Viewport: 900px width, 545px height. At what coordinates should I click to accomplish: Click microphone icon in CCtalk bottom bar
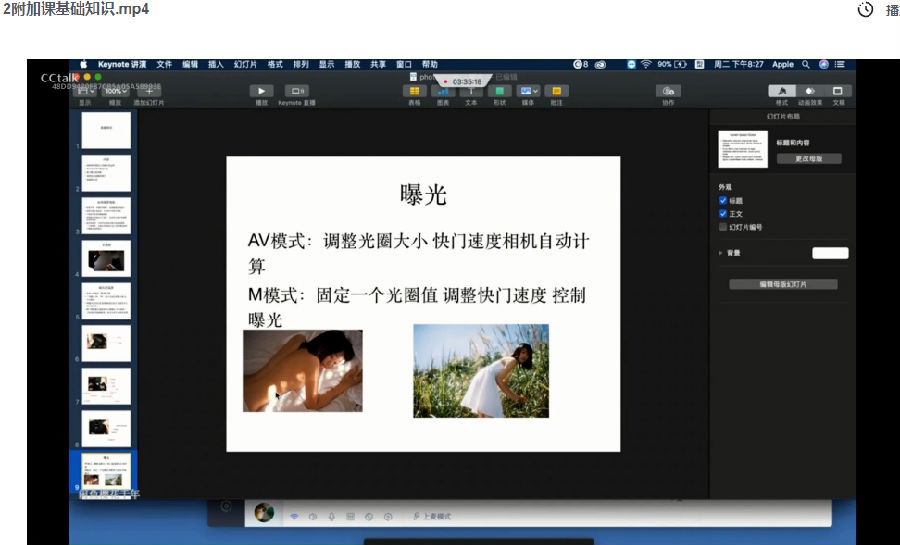click(331, 516)
